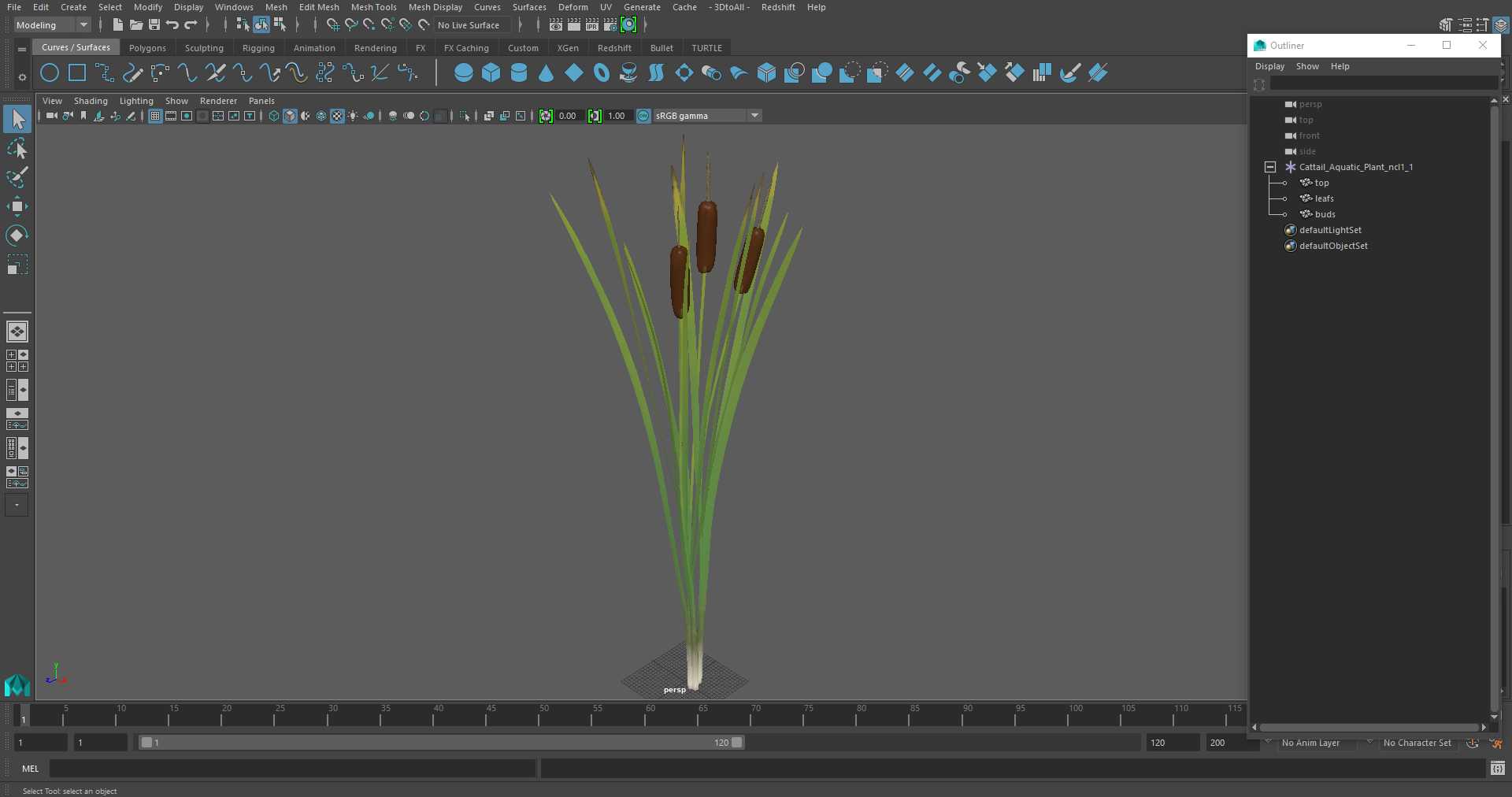
Task: Toggle the color management view transform button
Action: coord(643,116)
